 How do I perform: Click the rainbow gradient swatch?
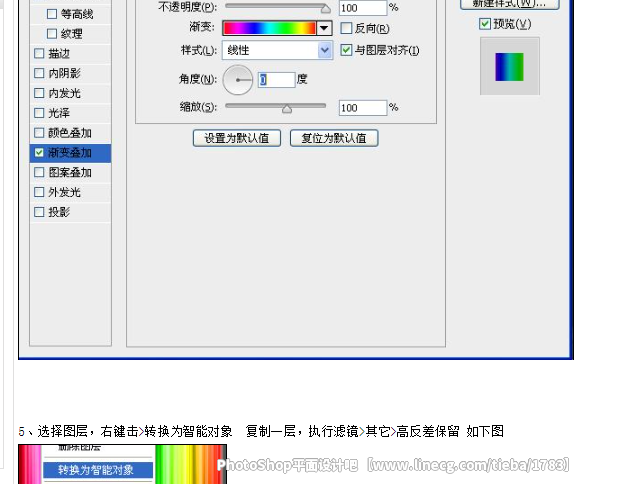pyautogui.click(x=270, y=28)
